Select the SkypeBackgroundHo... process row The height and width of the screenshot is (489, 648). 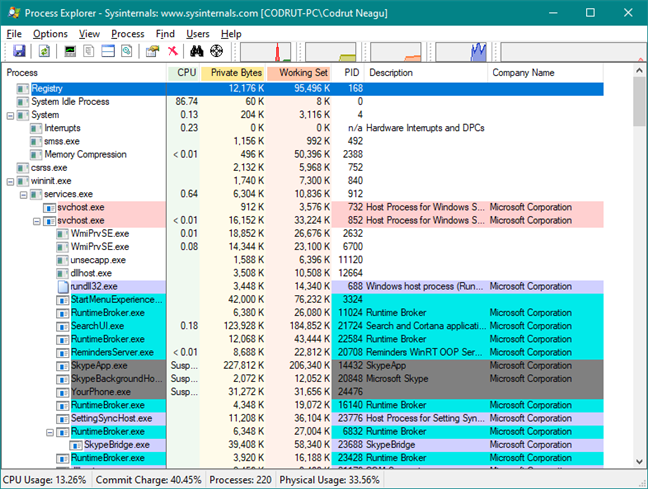coord(303,379)
